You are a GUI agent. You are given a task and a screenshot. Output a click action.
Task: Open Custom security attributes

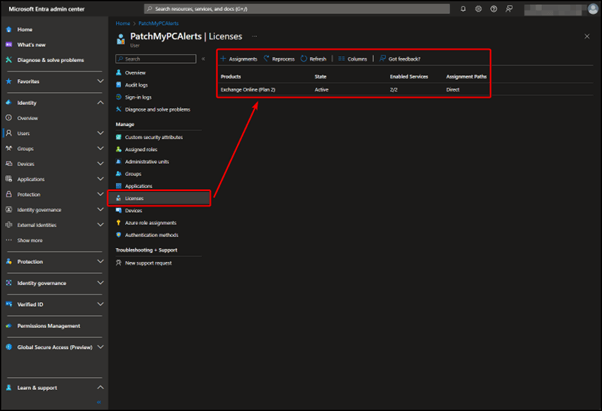pyautogui.click(x=154, y=137)
